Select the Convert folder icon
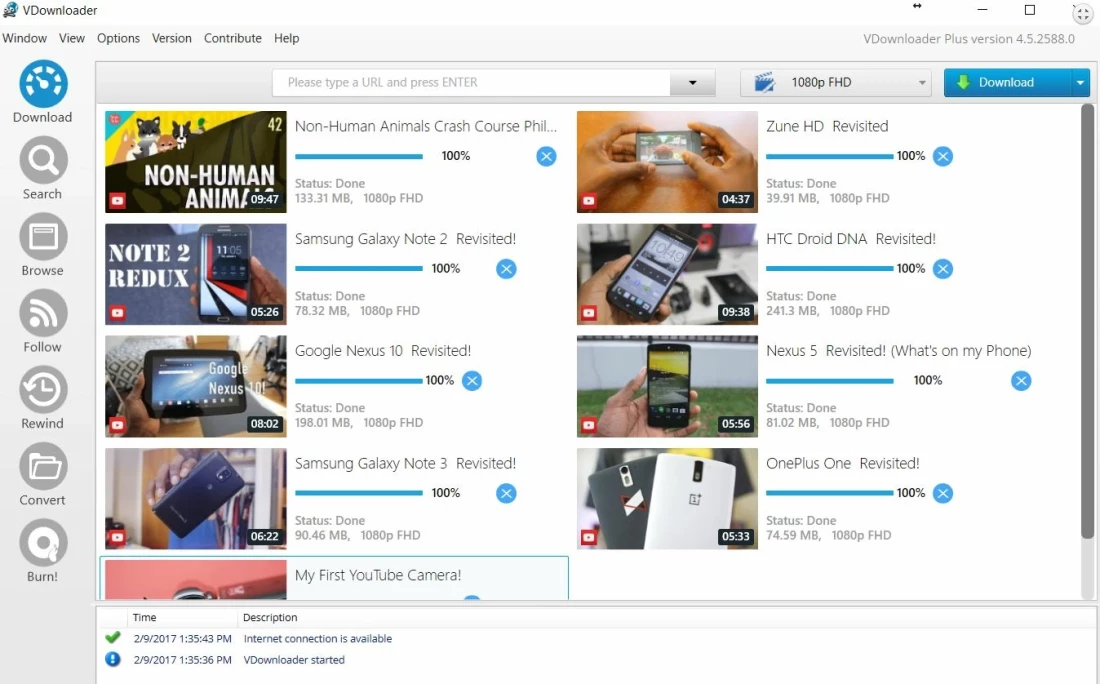Image resolution: width=1100 pixels, height=684 pixels. [x=43, y=467]
